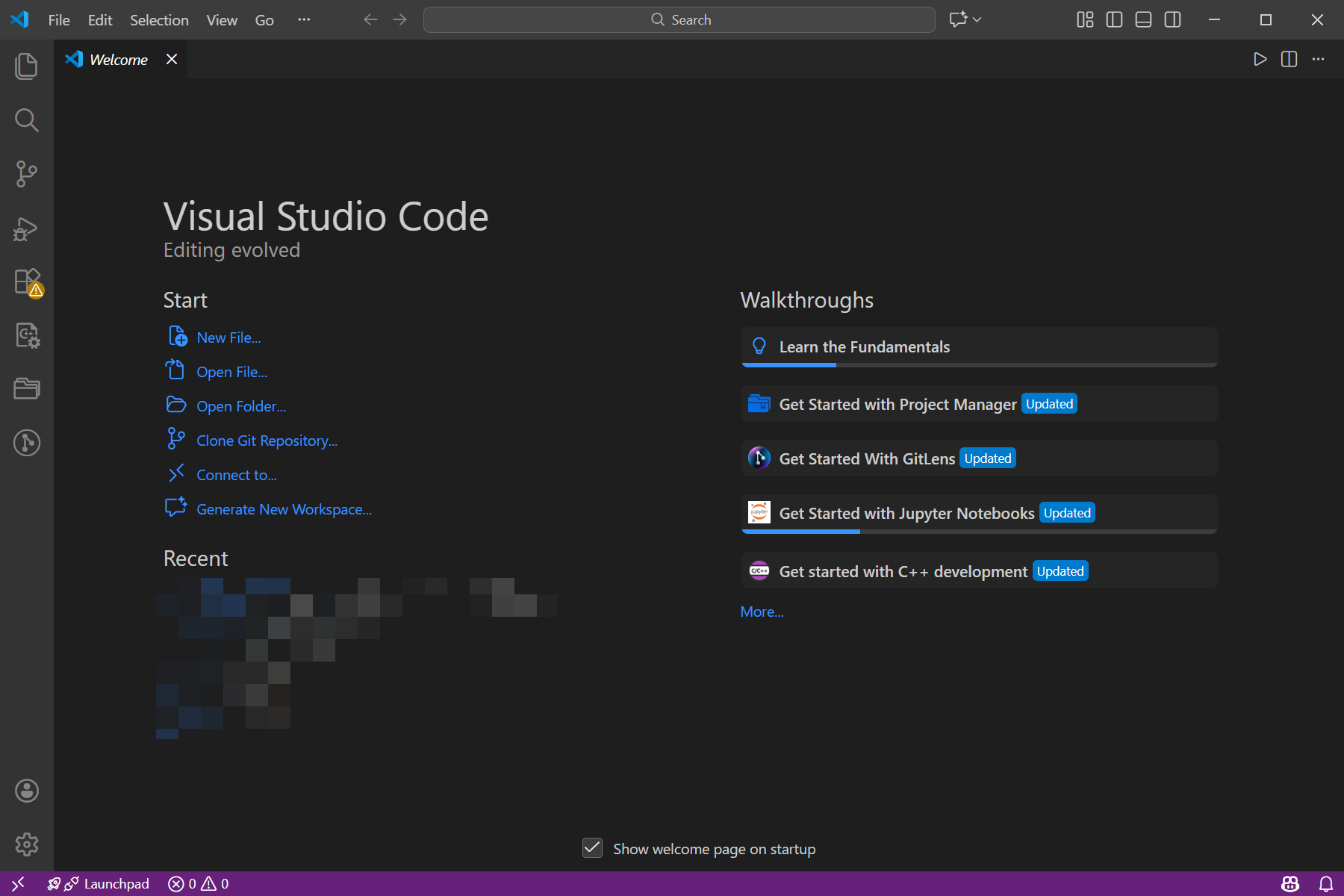Click the Search command center field
The width and height of the screenshot is (1344, 896).
[x=679, y=20]
